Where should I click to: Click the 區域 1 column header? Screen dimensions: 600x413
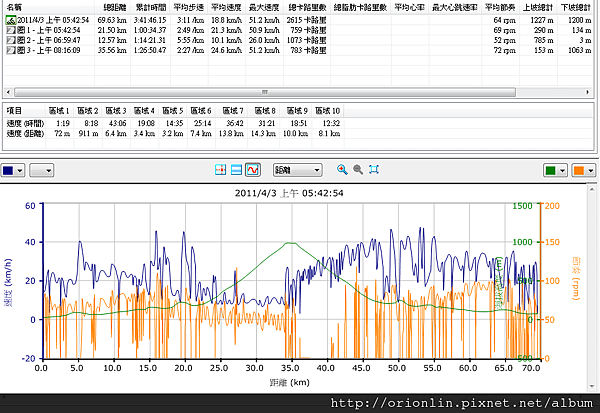(59, 111)
